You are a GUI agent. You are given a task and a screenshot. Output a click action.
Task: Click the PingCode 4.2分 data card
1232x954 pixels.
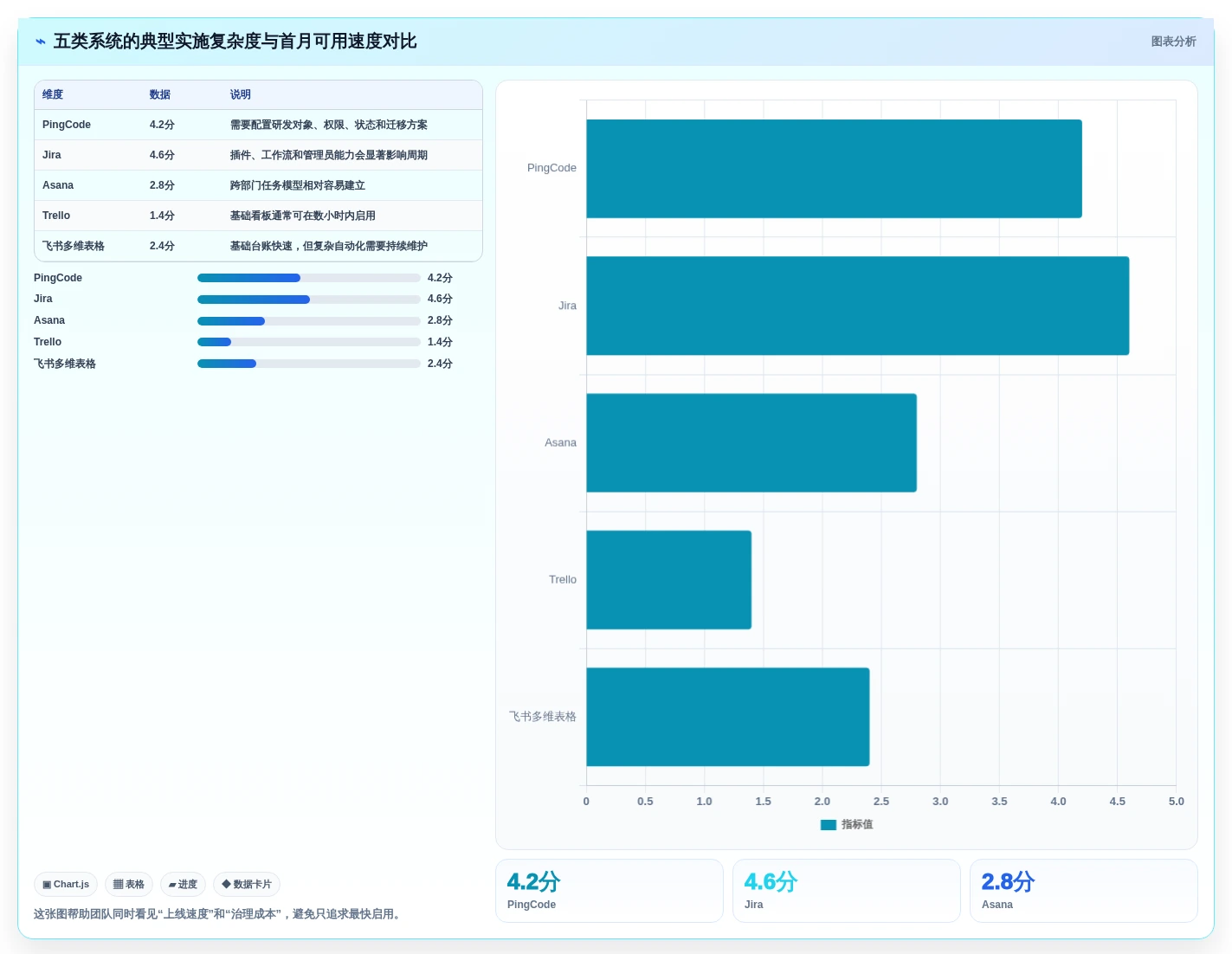(x=610, y=891)
